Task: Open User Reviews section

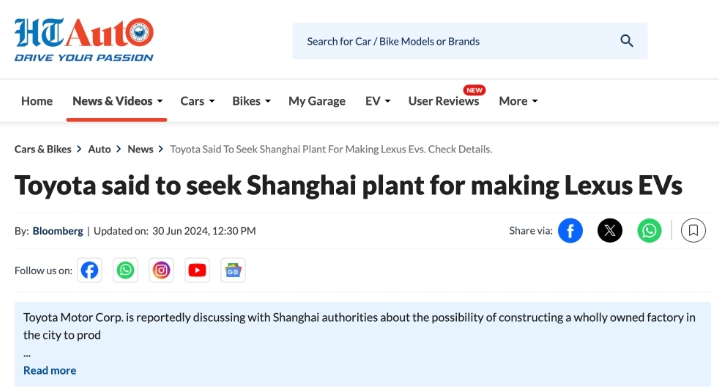Action: click(443, 101)
